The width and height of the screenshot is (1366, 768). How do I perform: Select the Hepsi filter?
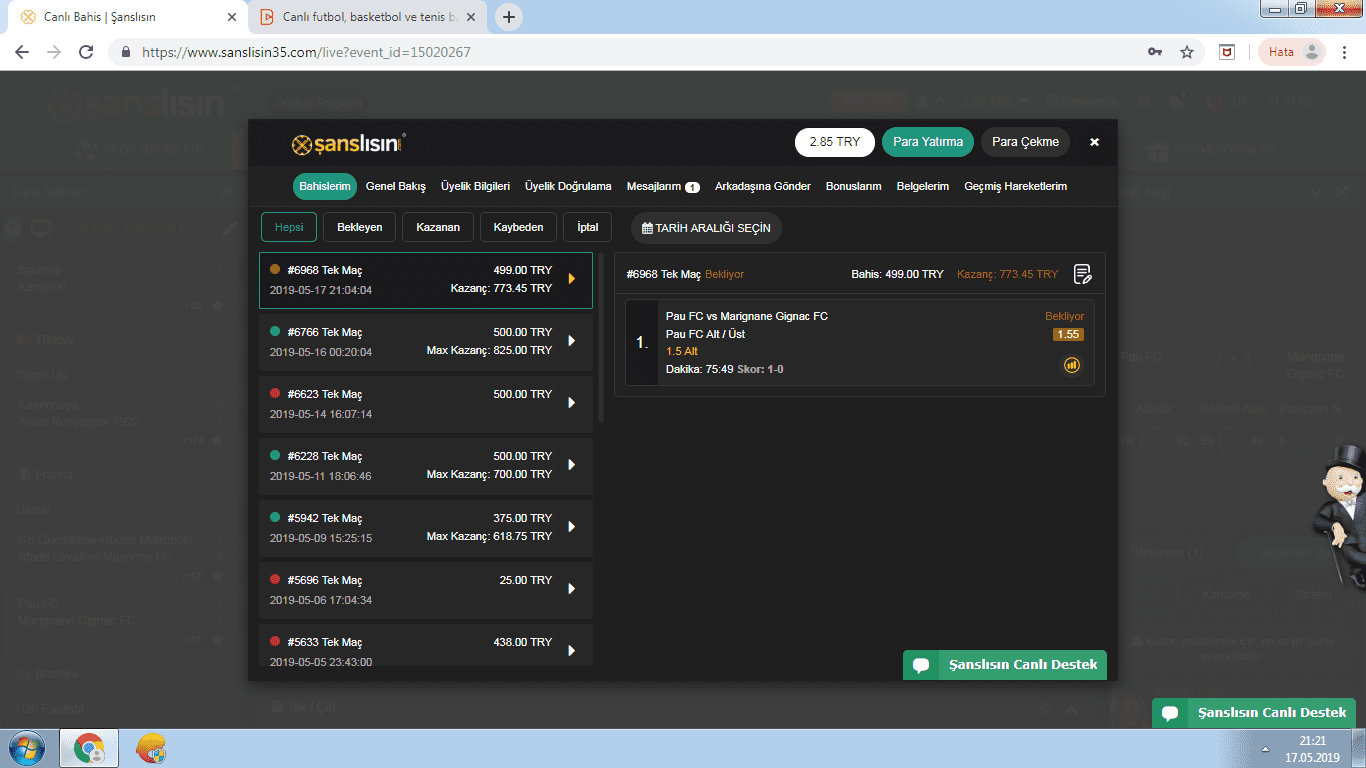click(x=289, y=227)
